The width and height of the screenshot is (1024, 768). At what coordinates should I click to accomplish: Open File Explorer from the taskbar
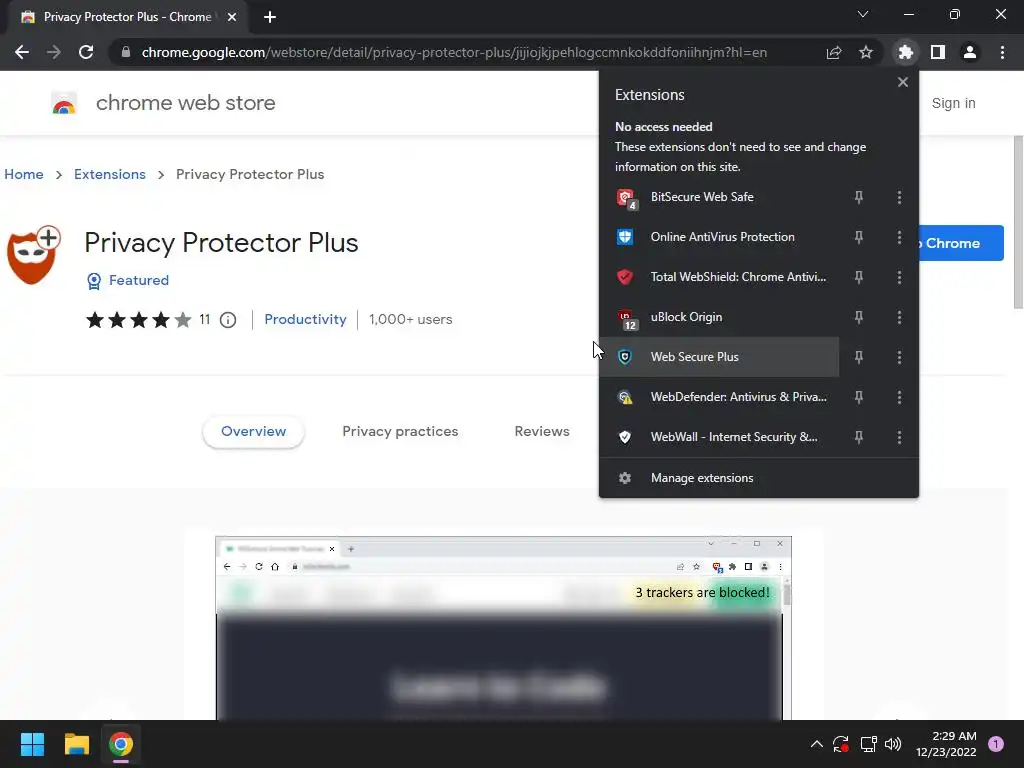(x=76, y=744)
